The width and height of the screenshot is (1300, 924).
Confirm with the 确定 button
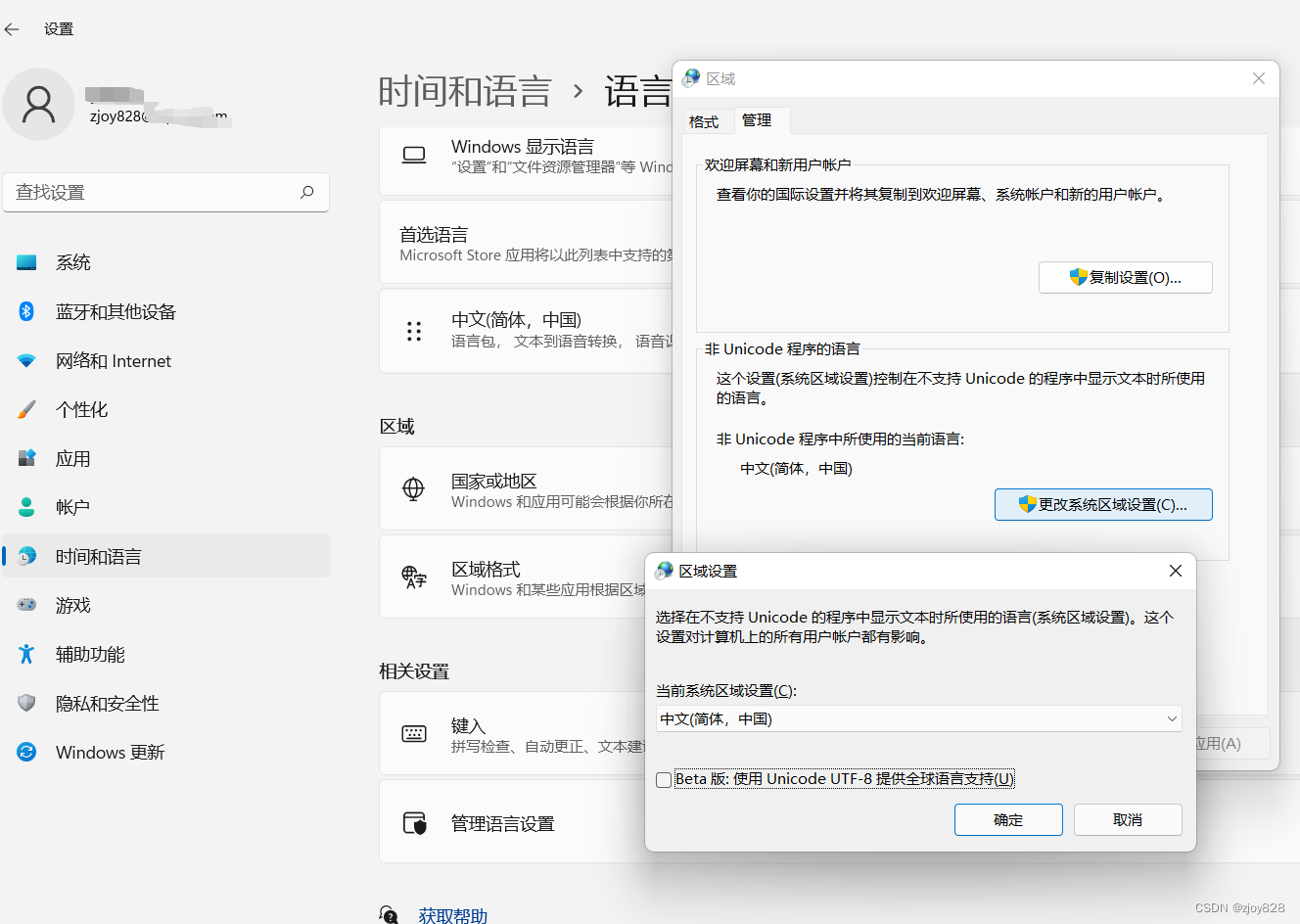(x=1008, y=819)
